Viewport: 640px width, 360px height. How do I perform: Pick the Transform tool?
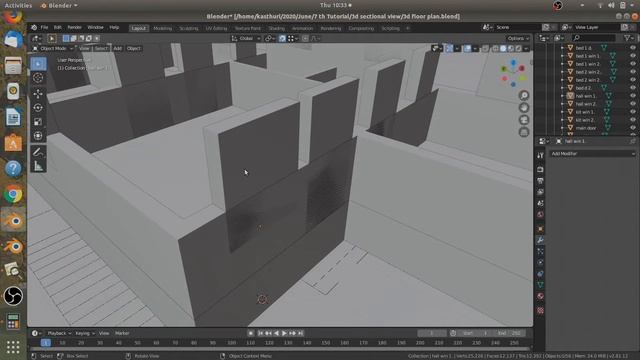coord(38,136)
